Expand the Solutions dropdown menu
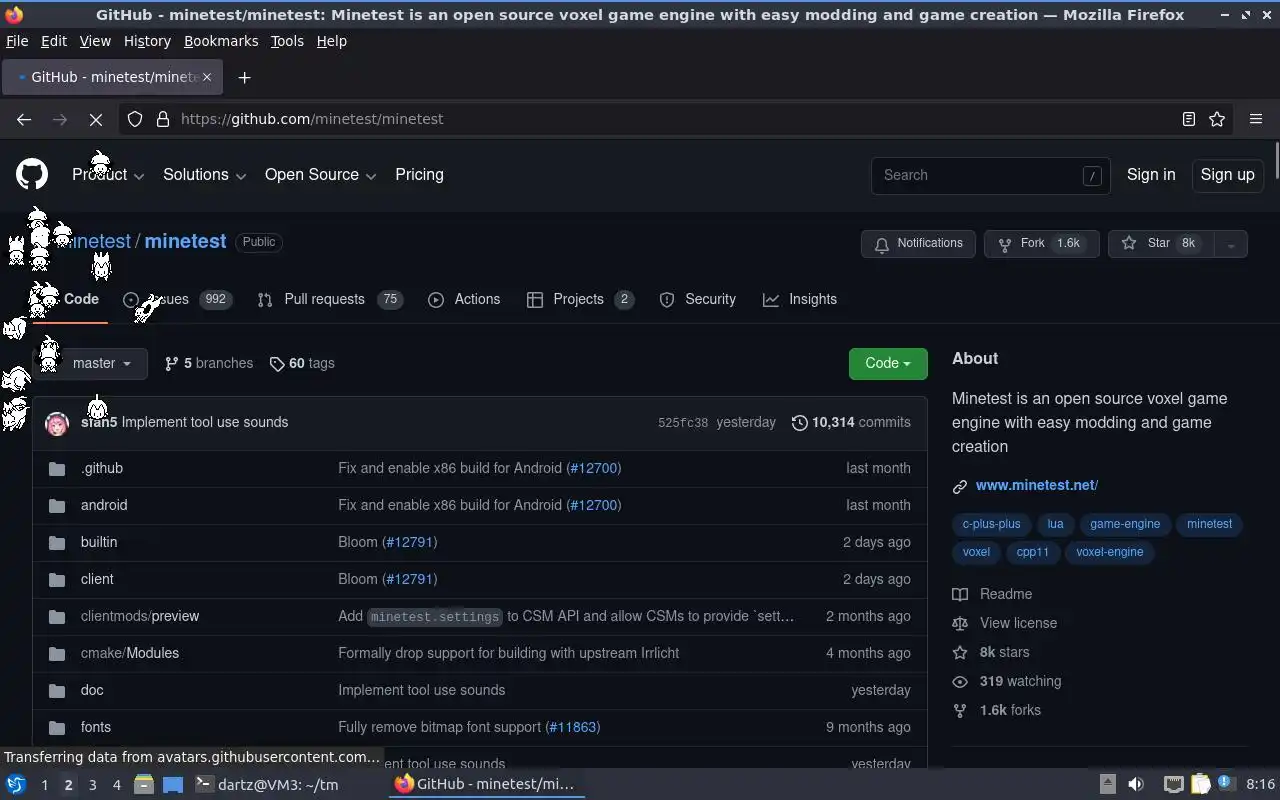 [204, 174]
